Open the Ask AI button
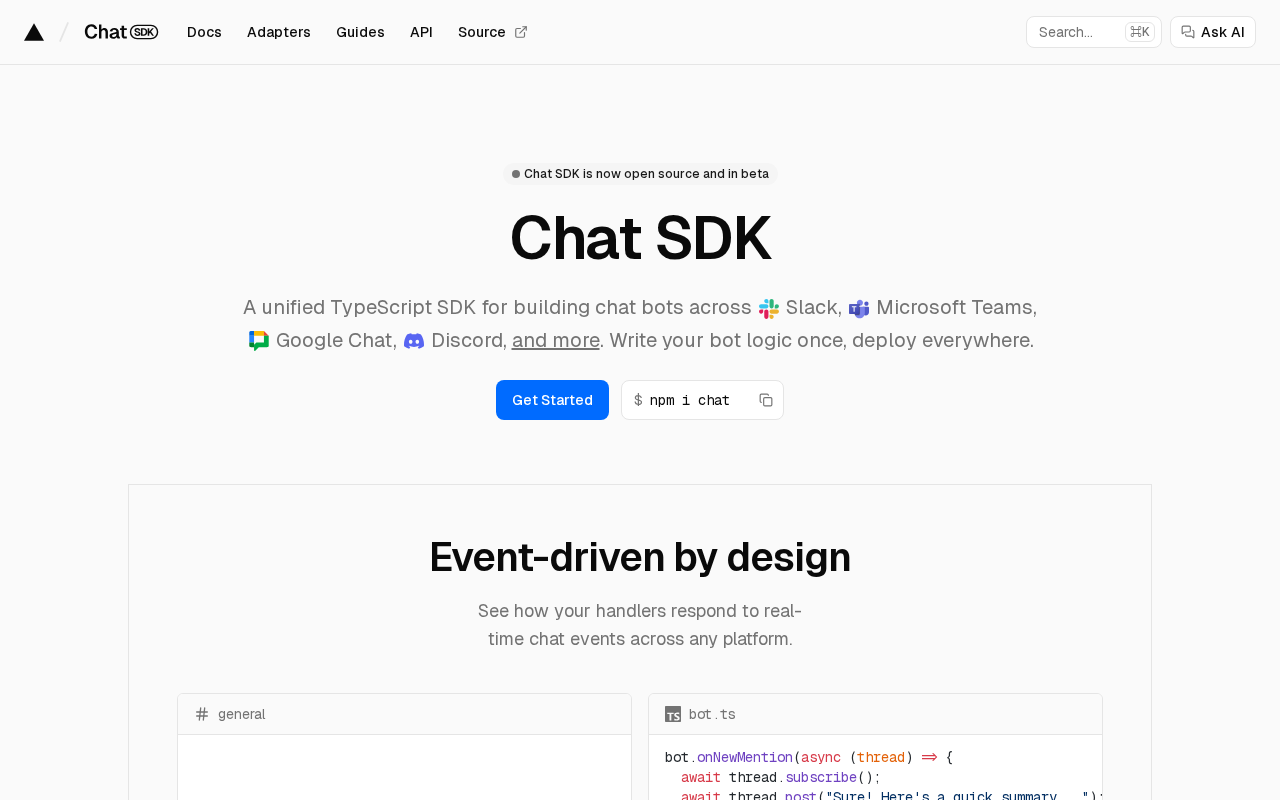 1213,32
